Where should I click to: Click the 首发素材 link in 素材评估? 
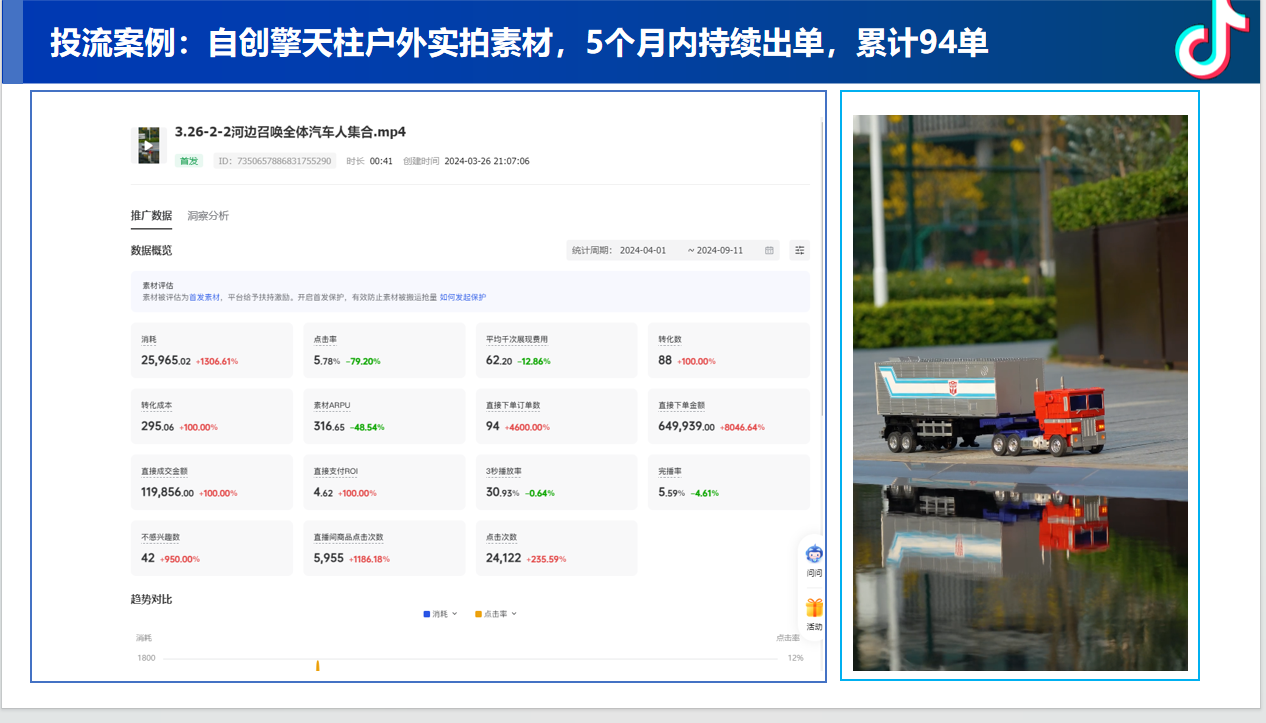coord(205,297)
